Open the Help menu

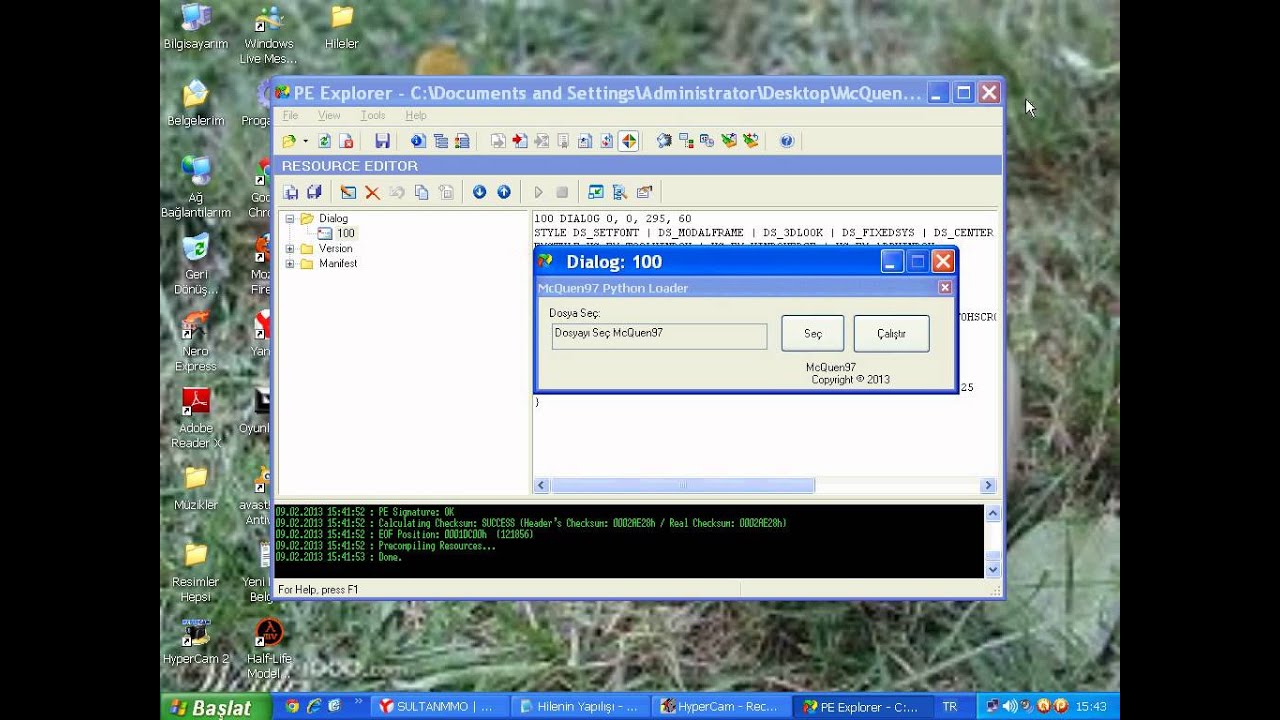415,116
